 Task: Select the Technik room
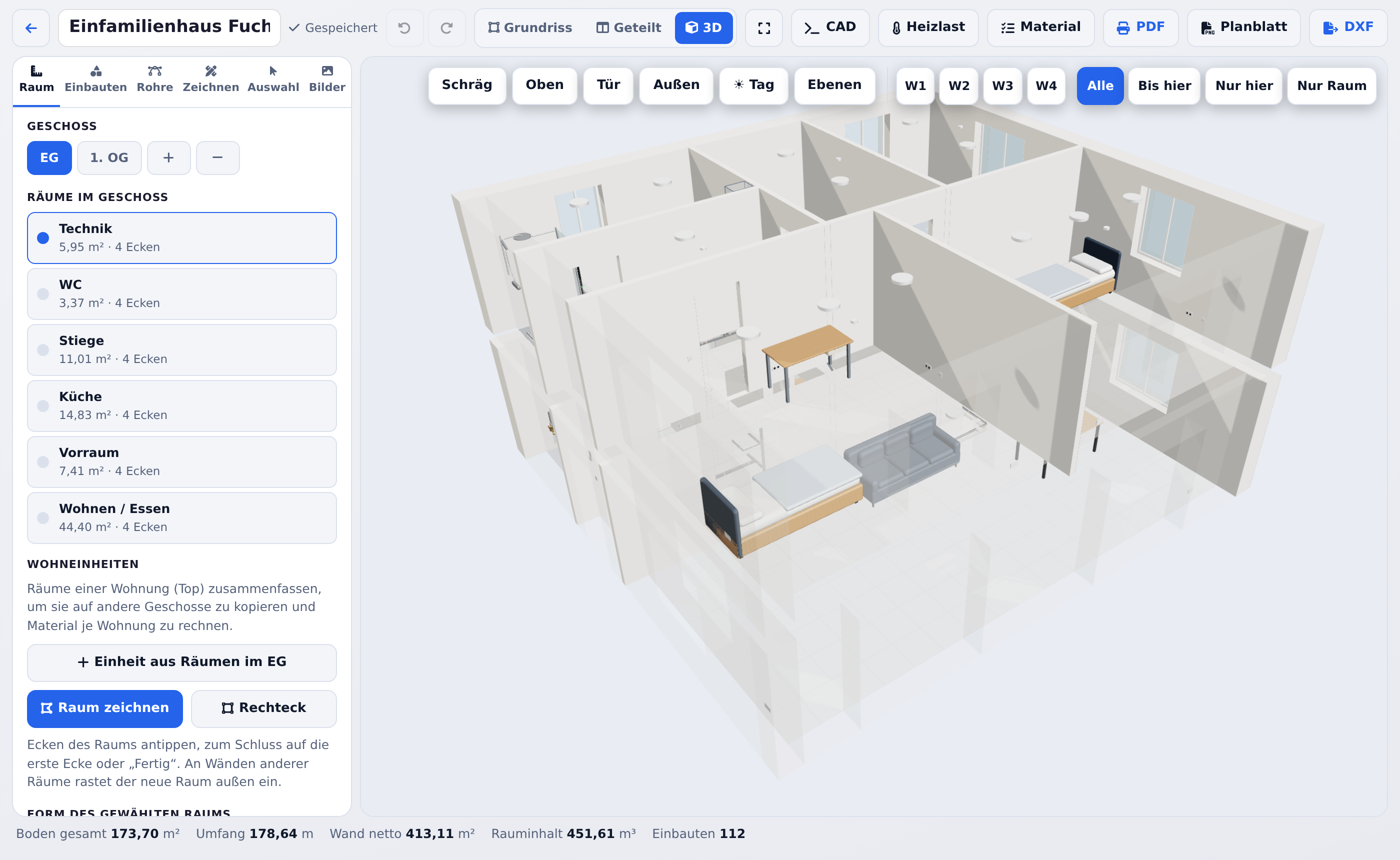[x=181, y=238]
